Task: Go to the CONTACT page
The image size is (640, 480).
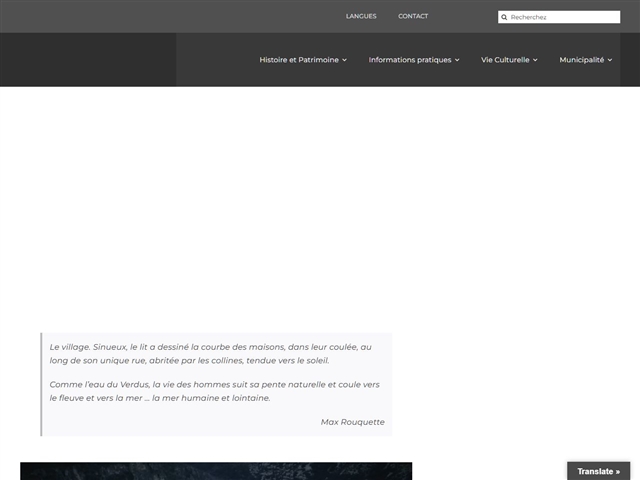Action: point(413,16)
